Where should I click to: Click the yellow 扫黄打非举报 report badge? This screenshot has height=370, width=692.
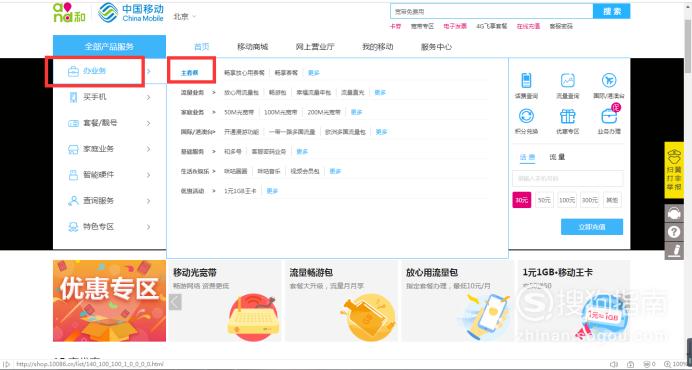(x=674, y=170)
